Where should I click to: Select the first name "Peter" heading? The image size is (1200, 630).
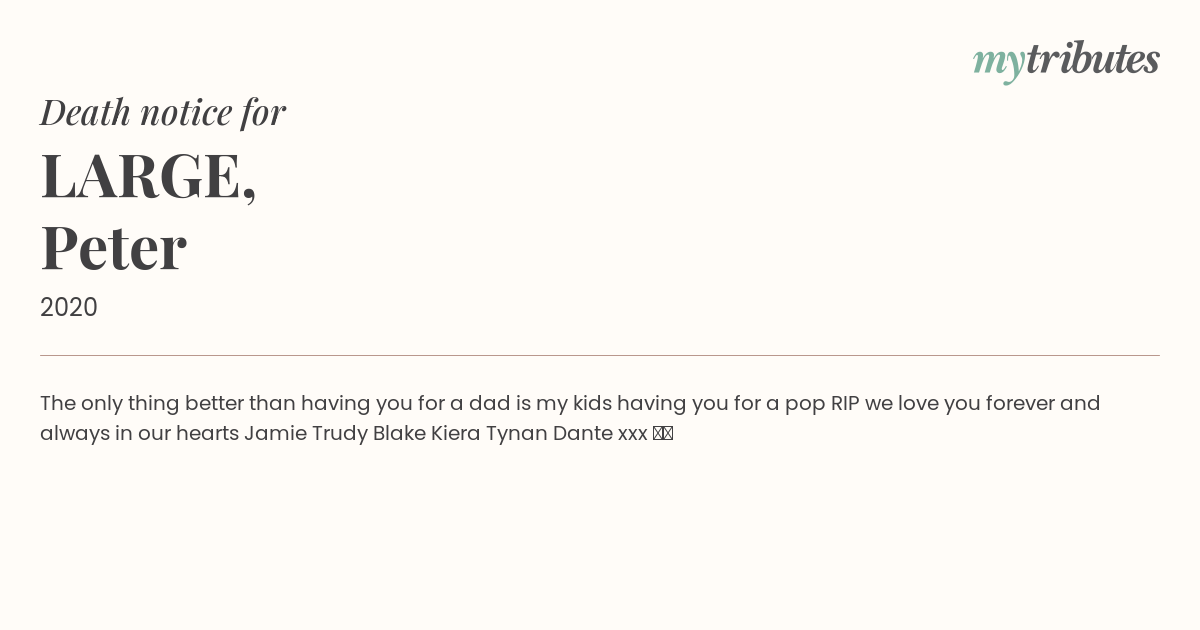(x=113, y=248)
